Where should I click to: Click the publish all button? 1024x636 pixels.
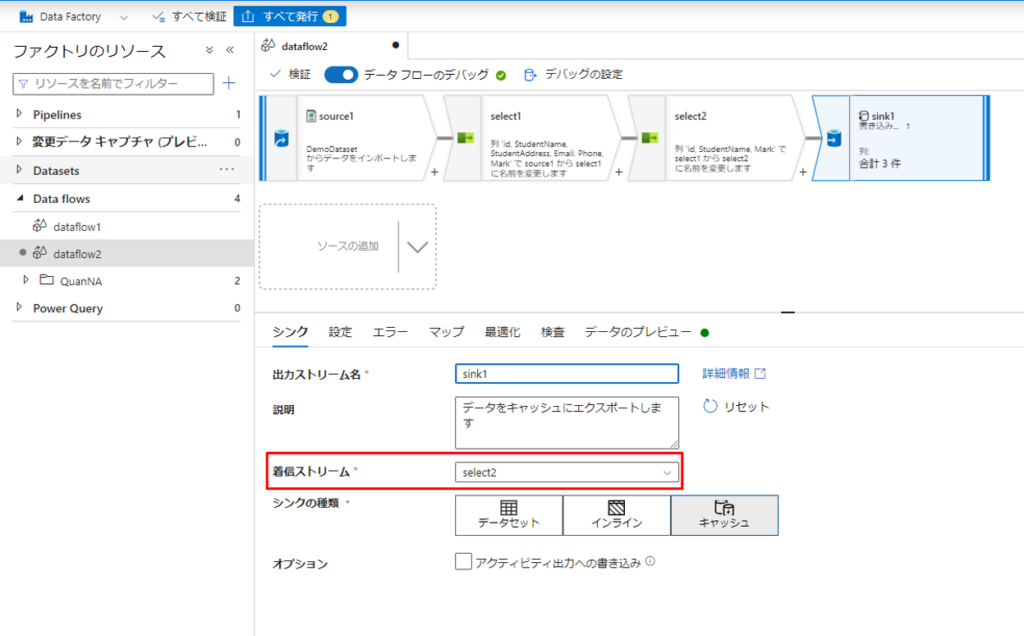point(289,17)
